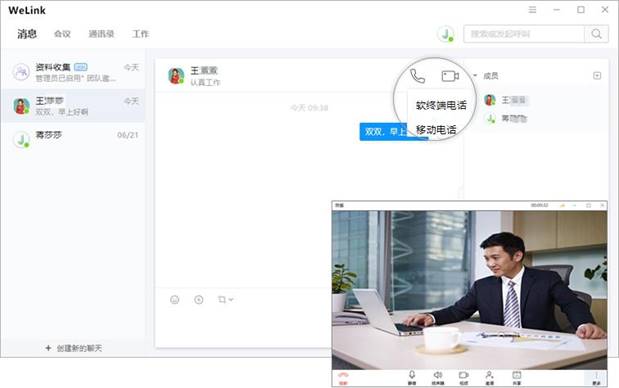Mute the microphone in the video call
Screen dimensions: 619x388
pyautogui.click(x=412, y=378)
